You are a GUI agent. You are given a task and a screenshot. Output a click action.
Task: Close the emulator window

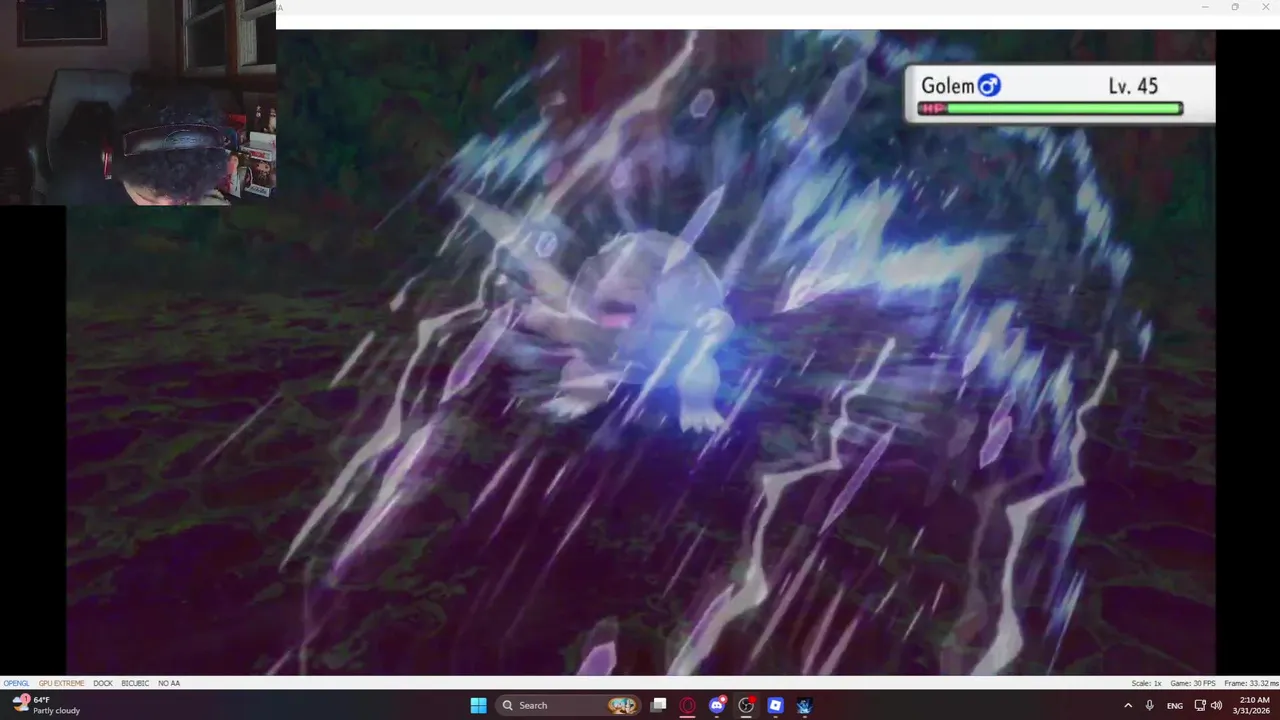point(1265,7)
